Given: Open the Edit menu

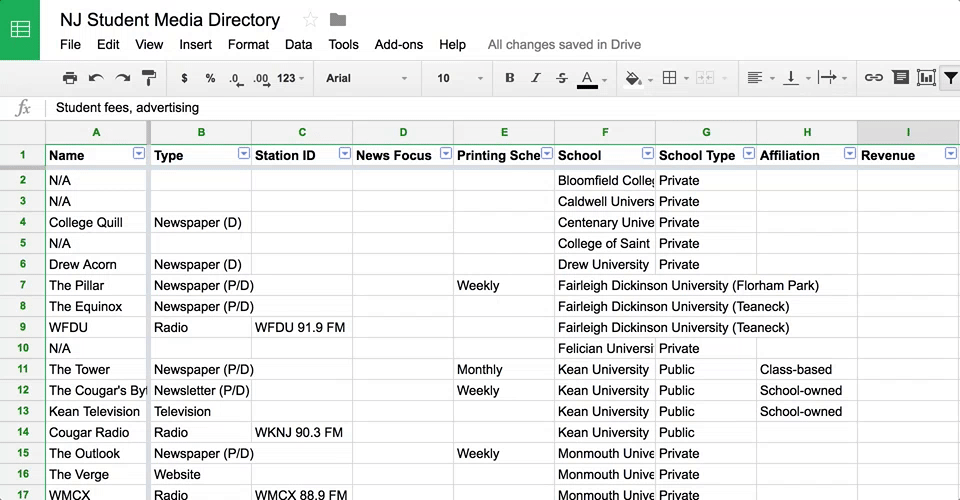Looking at the screenshot, I should click(108, 45).
